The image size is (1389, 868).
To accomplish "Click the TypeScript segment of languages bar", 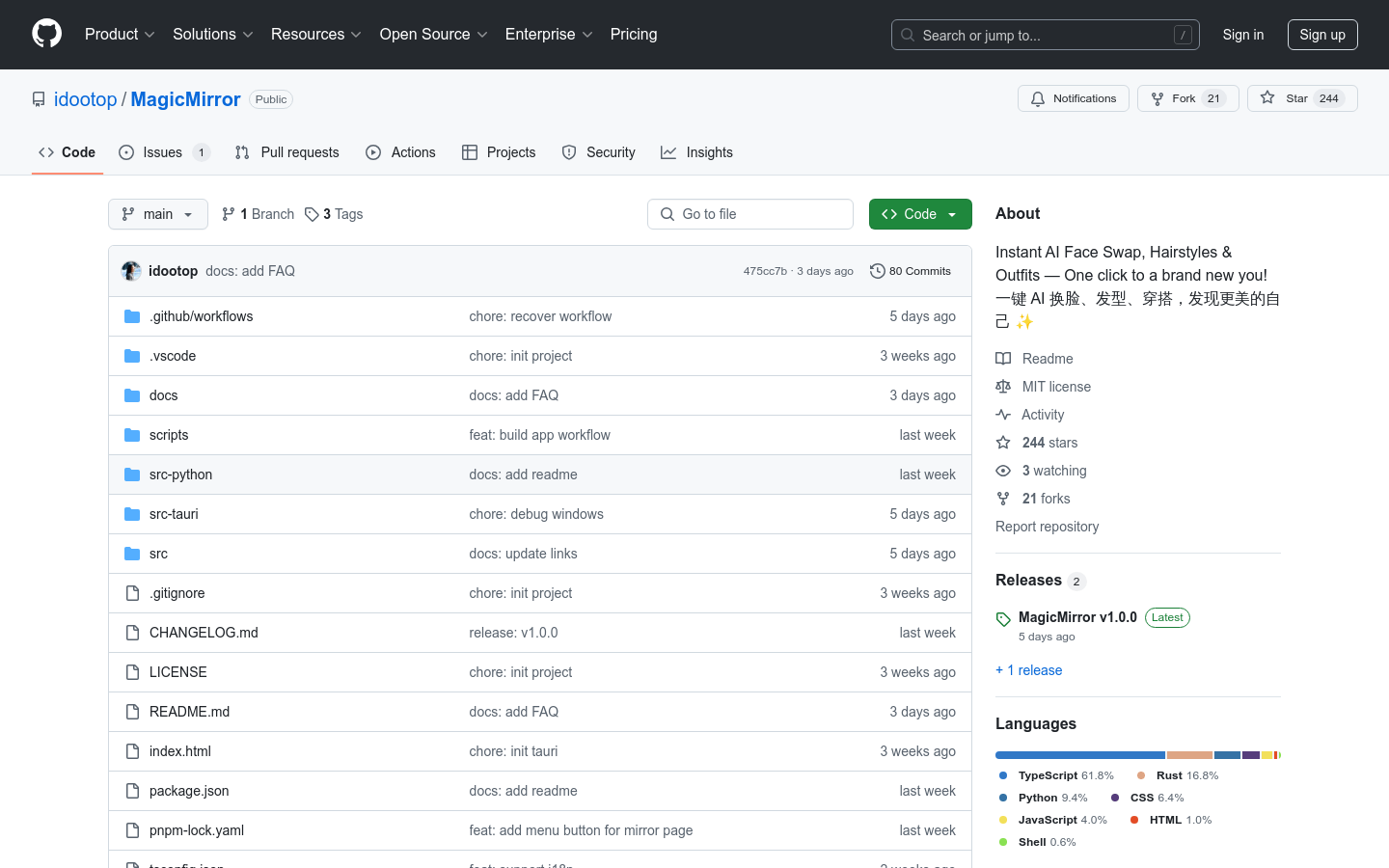I will (1080, 755).
